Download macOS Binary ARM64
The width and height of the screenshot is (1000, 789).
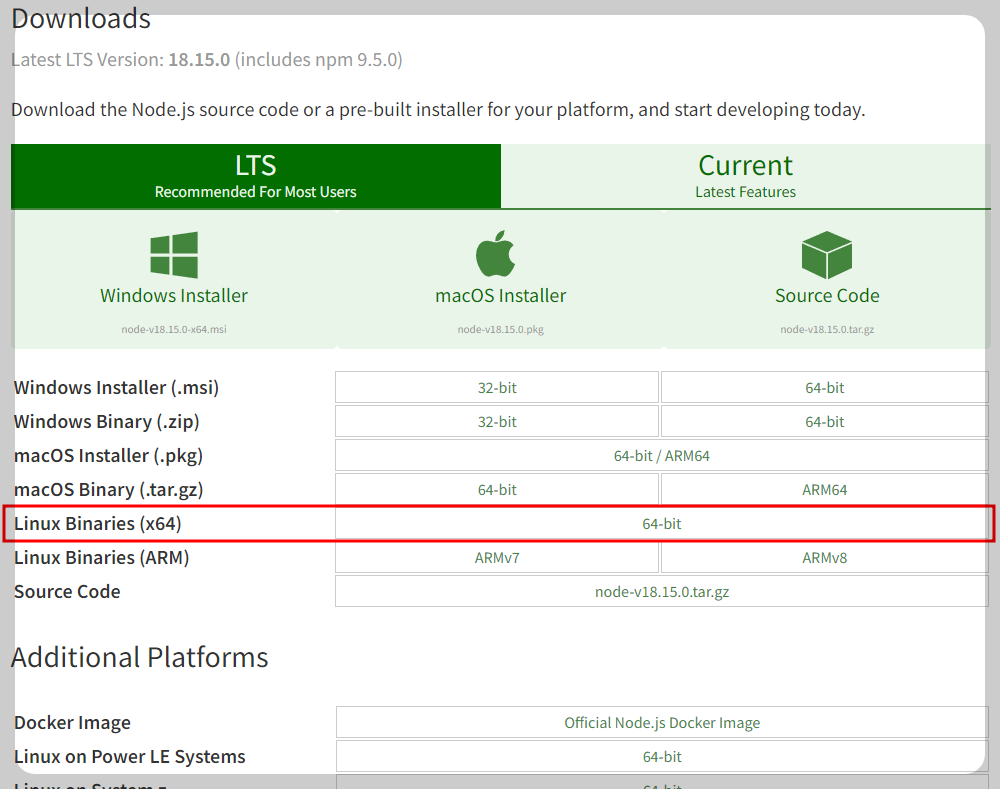(825, 489)
